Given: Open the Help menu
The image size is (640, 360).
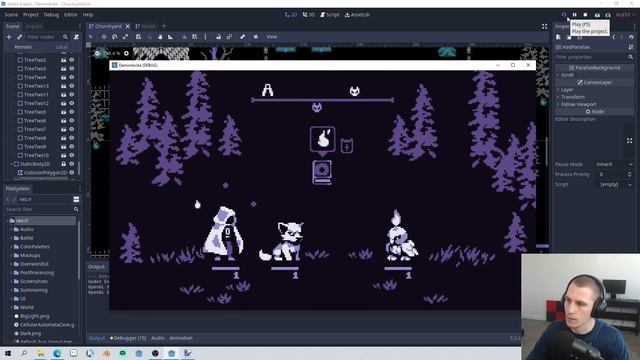Looking at the screenshot, I should (x=88, y=15).
